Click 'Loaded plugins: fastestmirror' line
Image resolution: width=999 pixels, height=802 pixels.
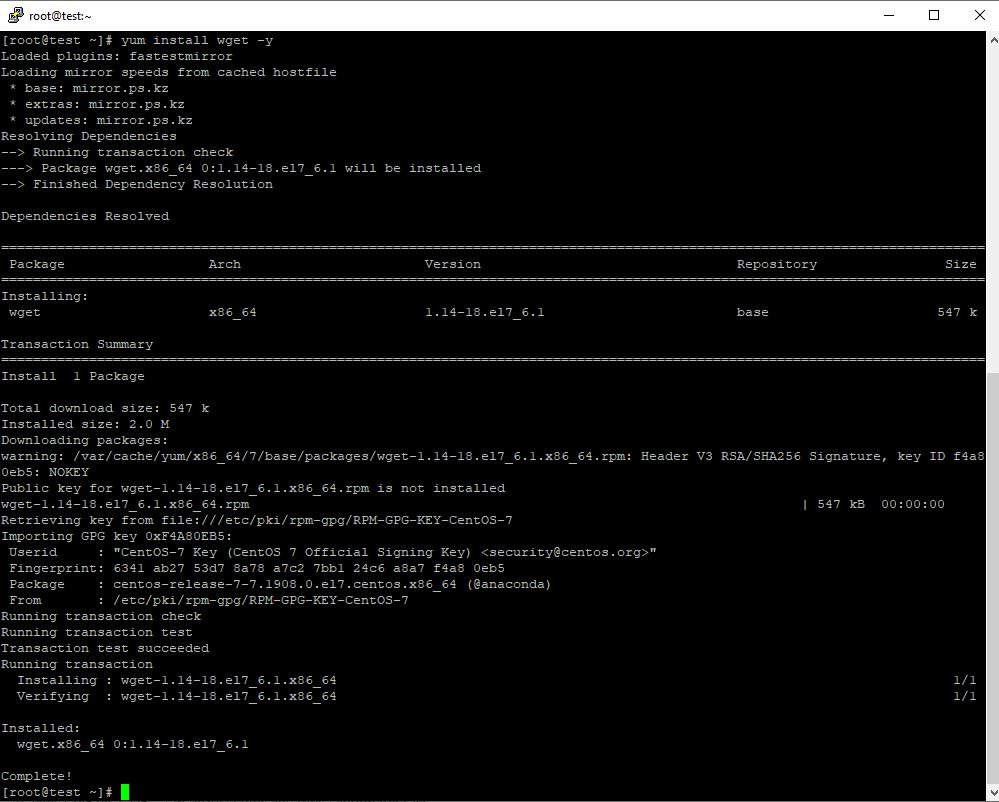tap(117, 56)
